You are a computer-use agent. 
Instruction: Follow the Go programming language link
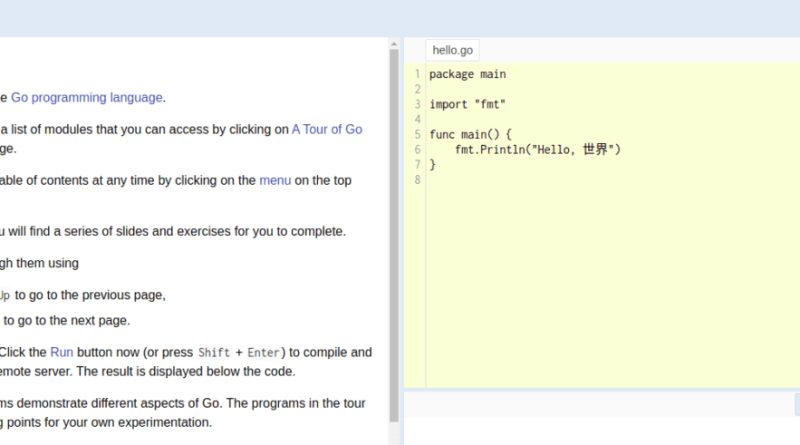(87, 97)
